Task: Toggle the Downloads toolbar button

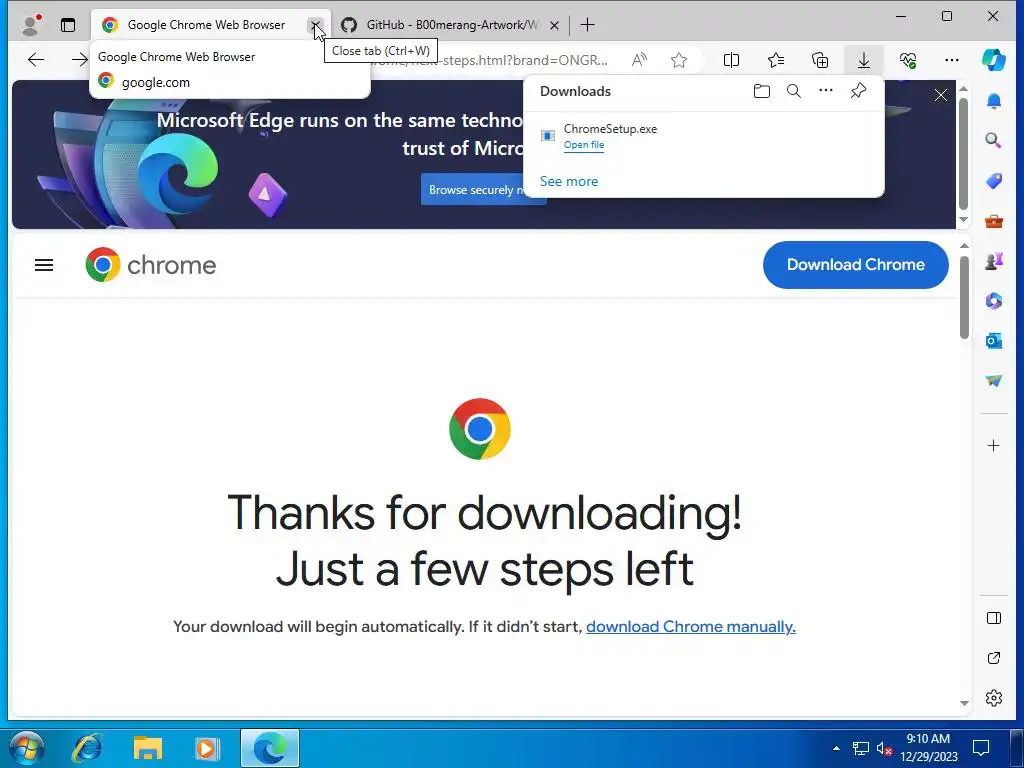Action: click(863, 60)
